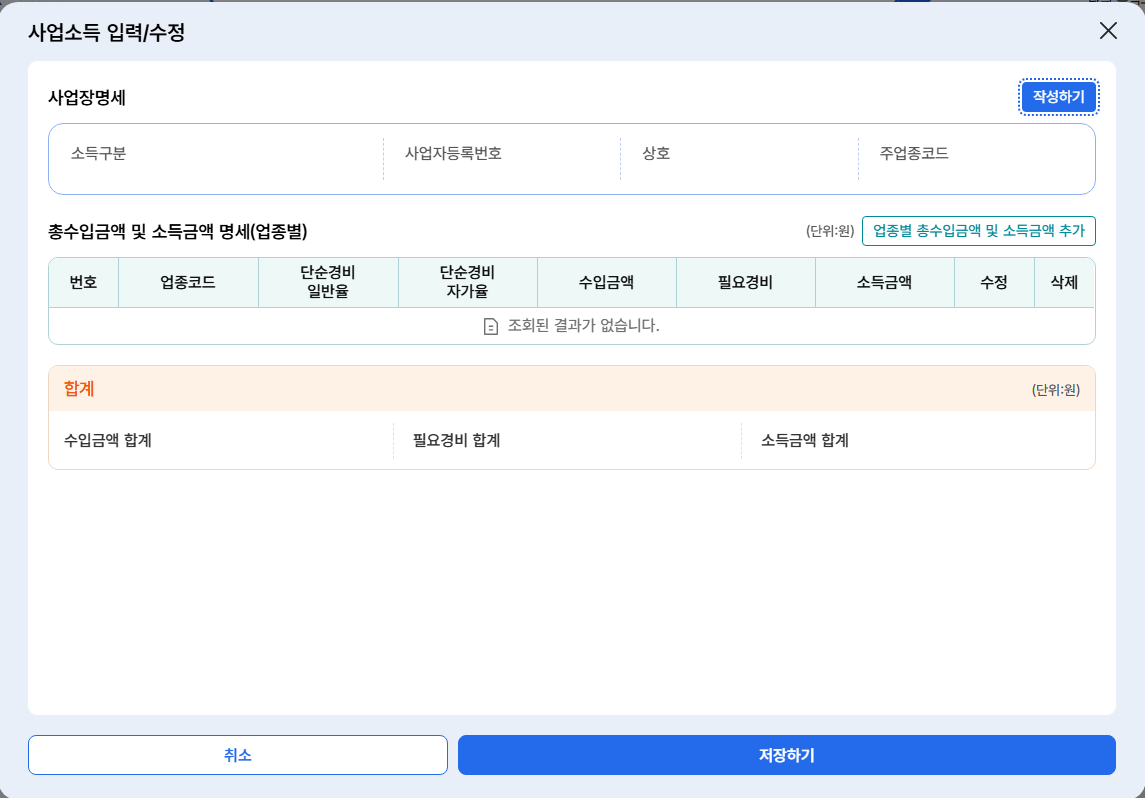Select the 삭제 column header
Viewport: 1145px width, 798px height.
pyautogui.click(x=1064, y=283)
